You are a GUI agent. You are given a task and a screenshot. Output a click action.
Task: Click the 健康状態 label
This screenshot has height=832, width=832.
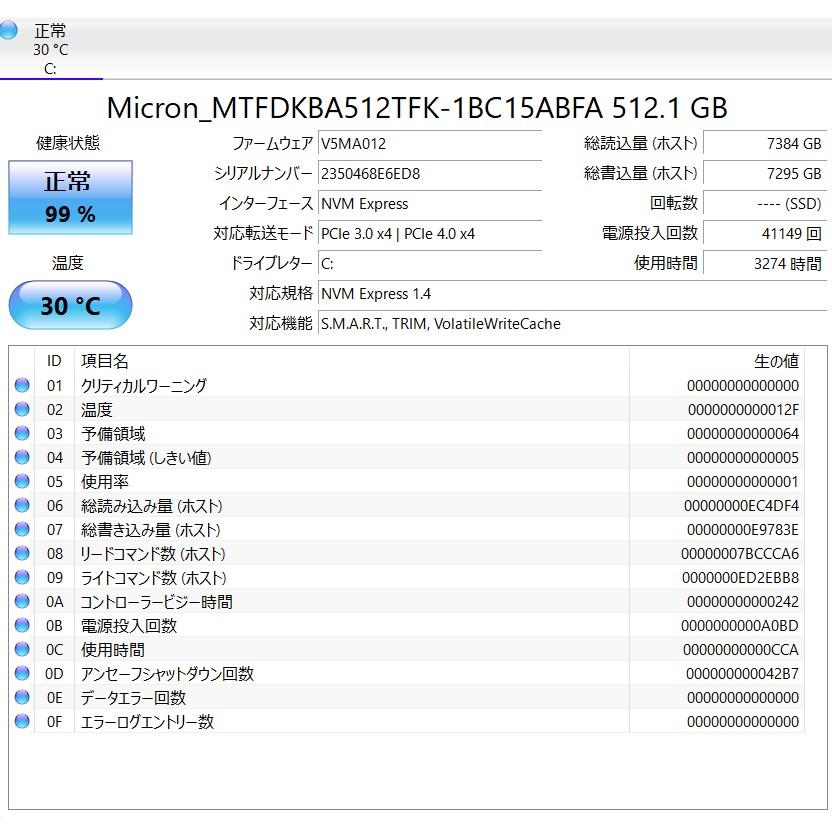click(68, 143)
